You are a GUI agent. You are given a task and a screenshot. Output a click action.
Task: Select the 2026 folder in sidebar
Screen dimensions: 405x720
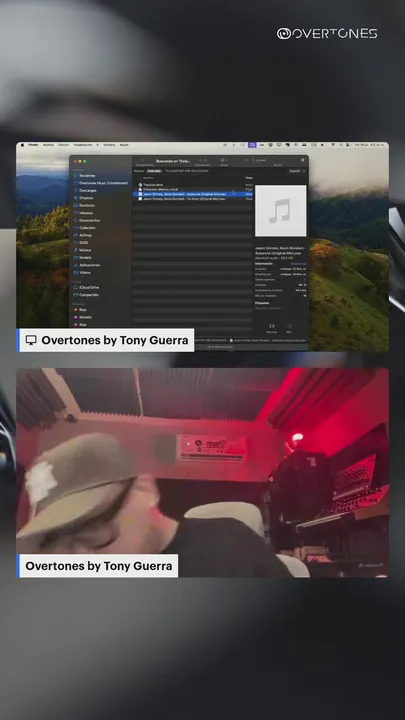pos(83,242)
